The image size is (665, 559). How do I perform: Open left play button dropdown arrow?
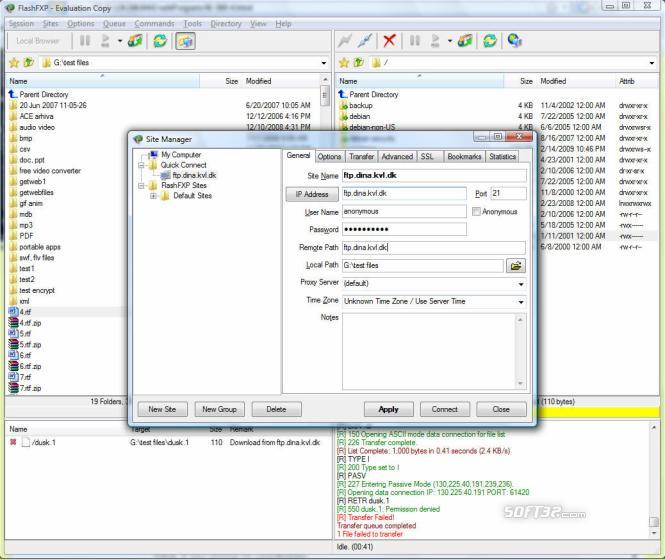pos(120,41)
